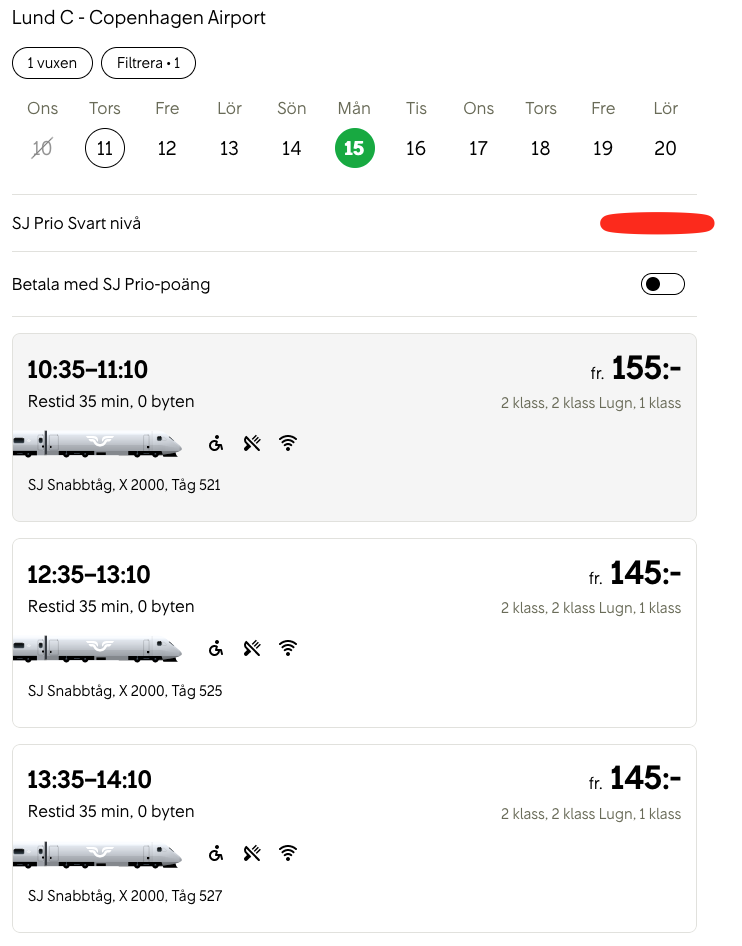
Task: Click train illustration for Tåg 527
Action: [97, 854]
